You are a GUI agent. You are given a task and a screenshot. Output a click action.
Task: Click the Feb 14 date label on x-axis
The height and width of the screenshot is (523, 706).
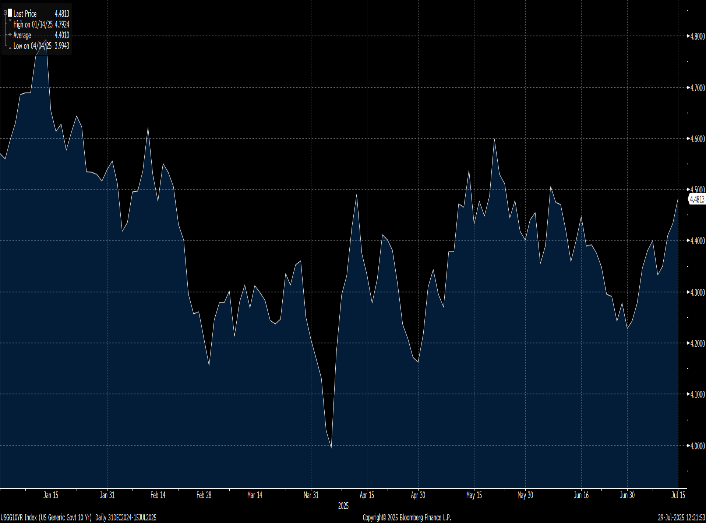click(157, 494)
